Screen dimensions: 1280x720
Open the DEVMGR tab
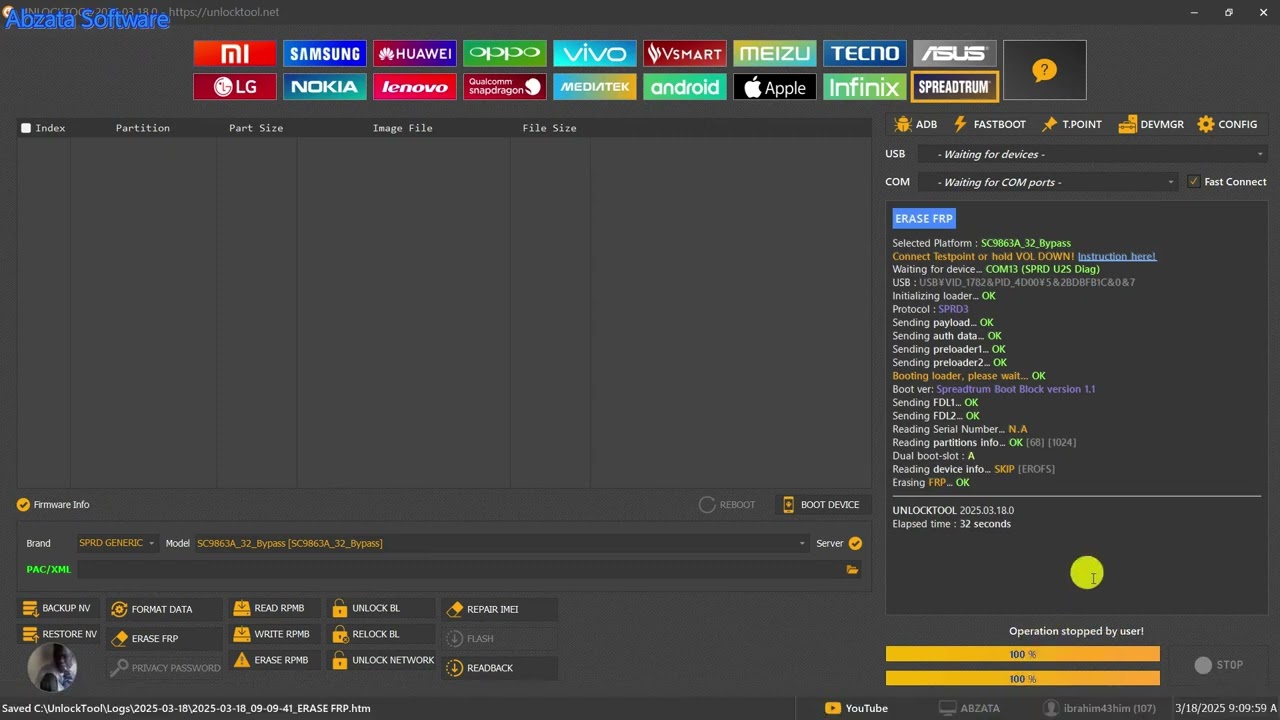[x=1151, y=124]
